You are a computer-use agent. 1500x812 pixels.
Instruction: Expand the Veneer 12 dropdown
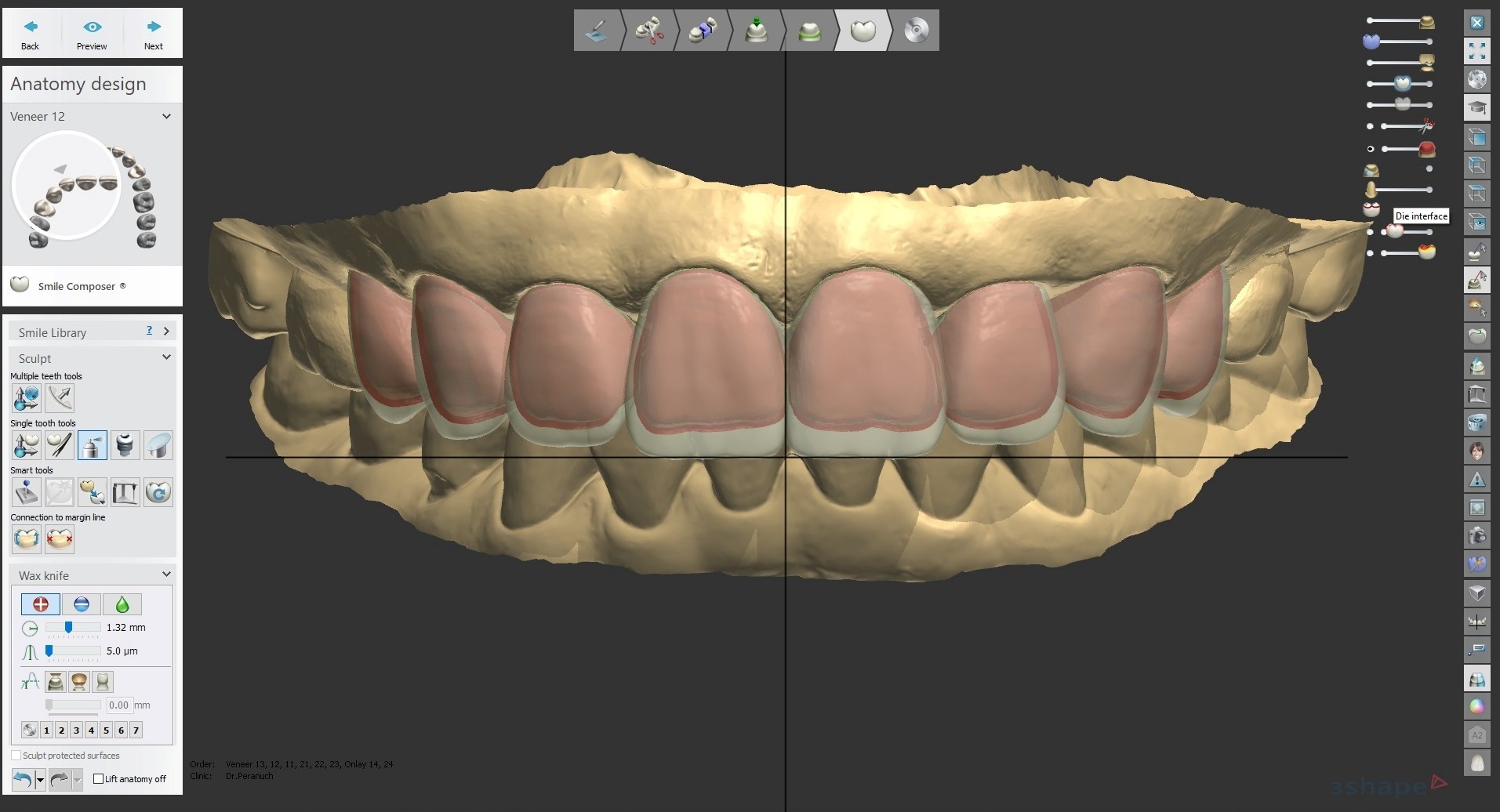point(166,116)
